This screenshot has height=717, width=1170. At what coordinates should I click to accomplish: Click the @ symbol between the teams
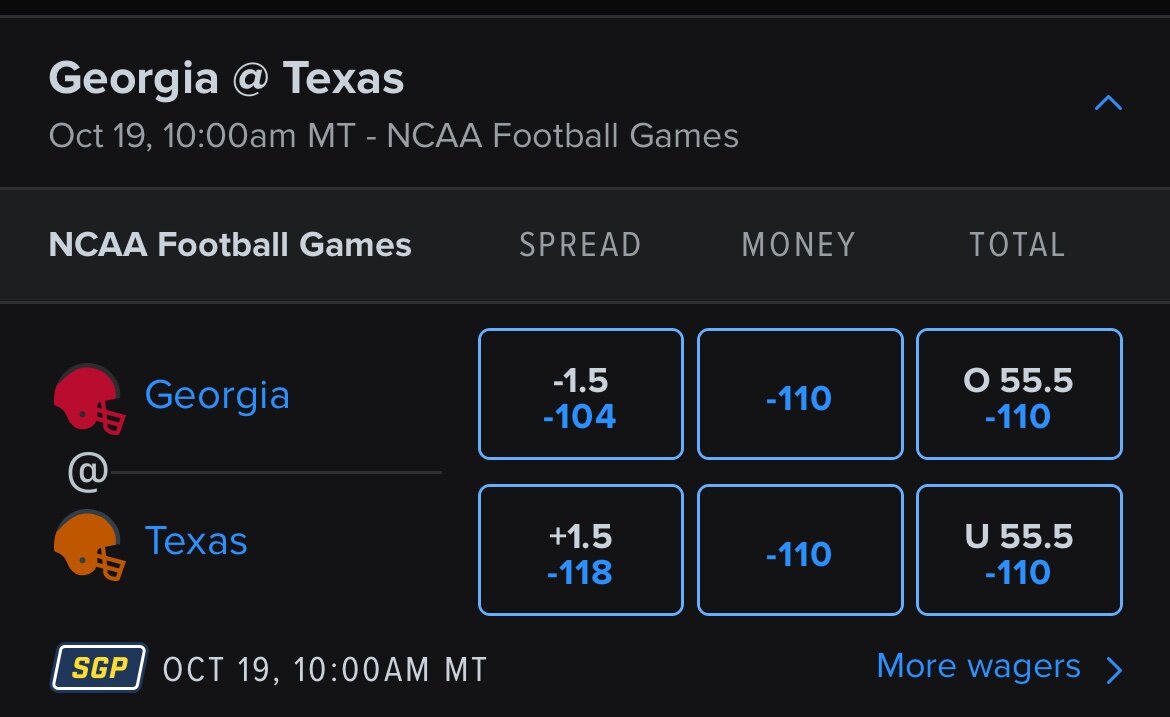(x=88, y=472)
